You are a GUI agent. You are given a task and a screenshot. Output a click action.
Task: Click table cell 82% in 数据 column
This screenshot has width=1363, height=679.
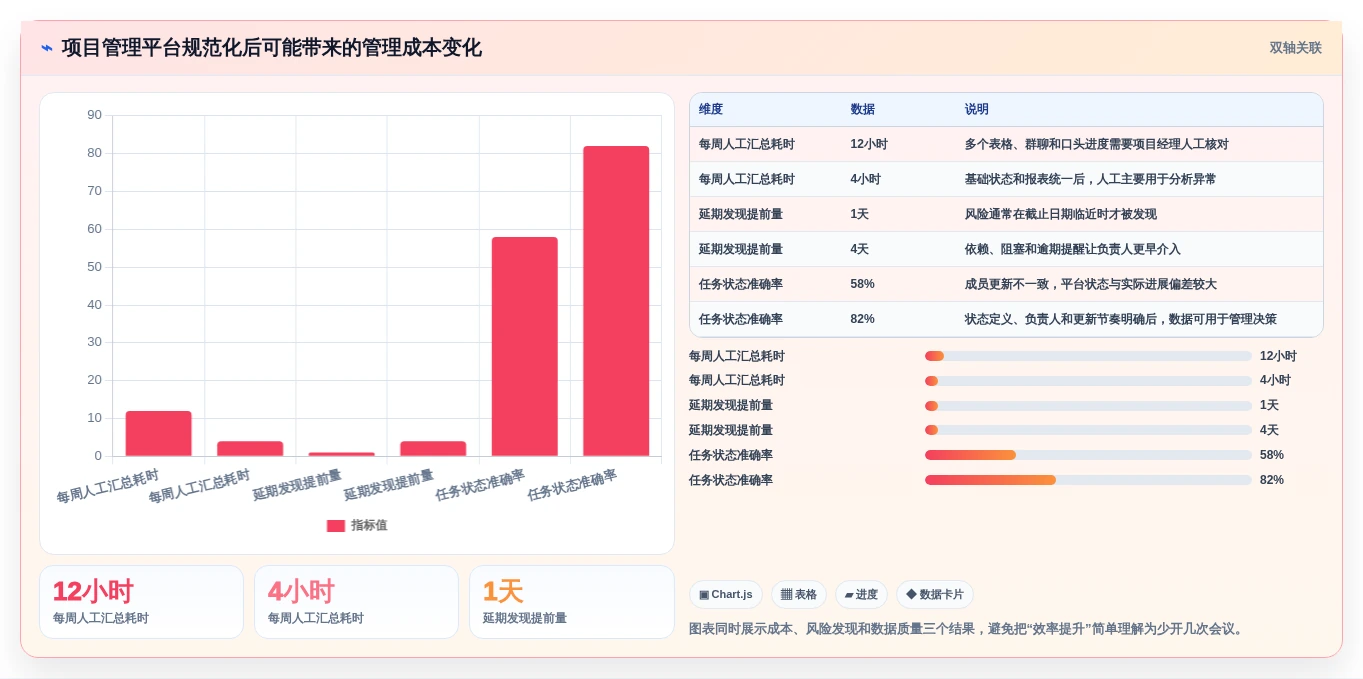click(863, 319)
